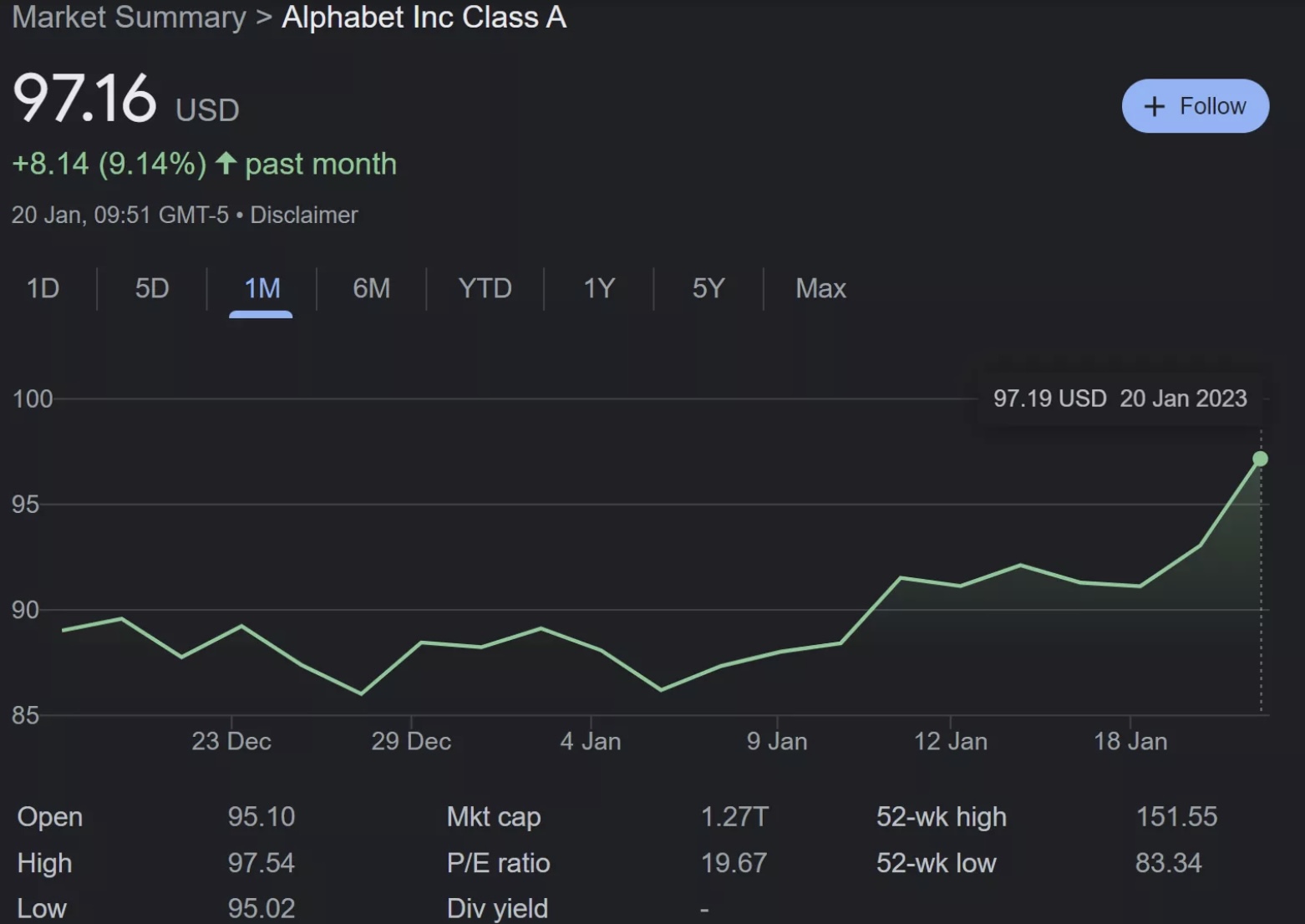1305x924 pixels.
Task: Click the USD currency label beside price
Action: pos(207,109)
